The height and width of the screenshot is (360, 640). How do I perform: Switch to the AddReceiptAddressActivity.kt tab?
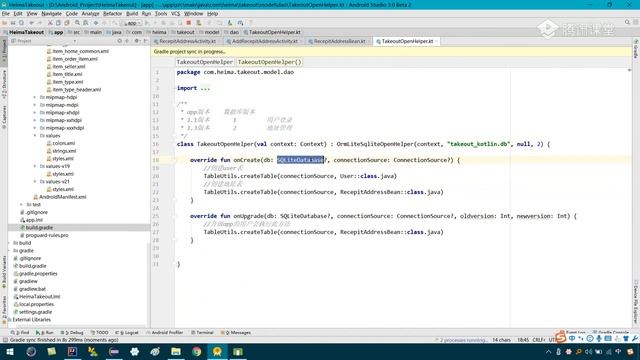pos(264,41)
